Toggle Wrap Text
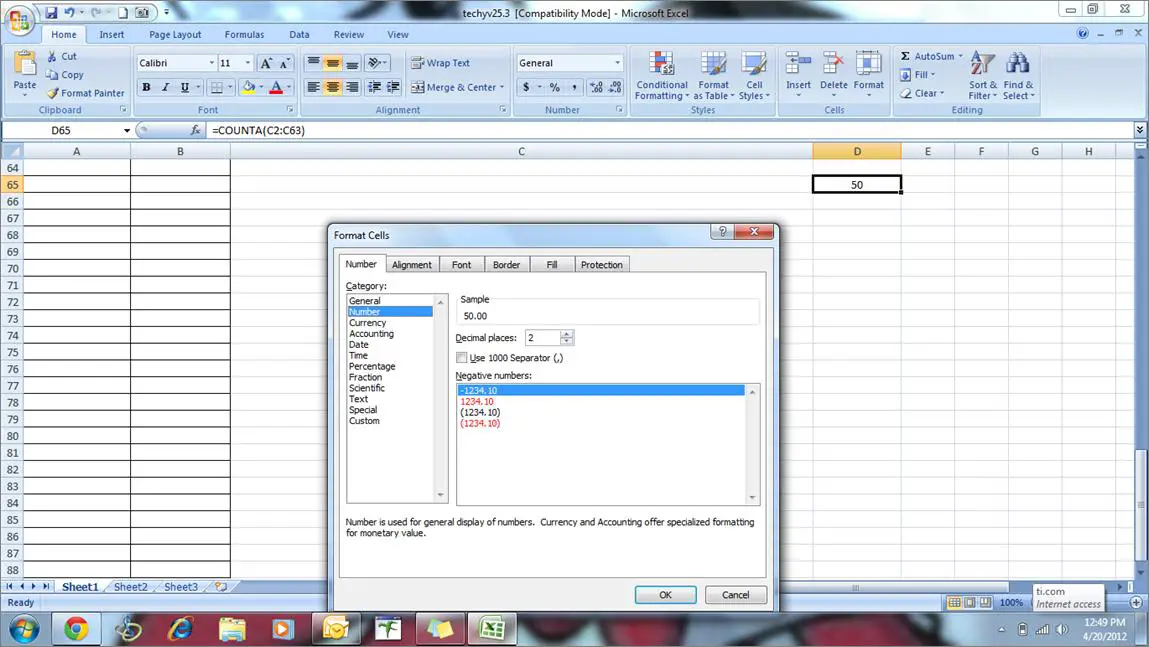The width and height of the screenshot is (1149, 647). tap(440, 63)
